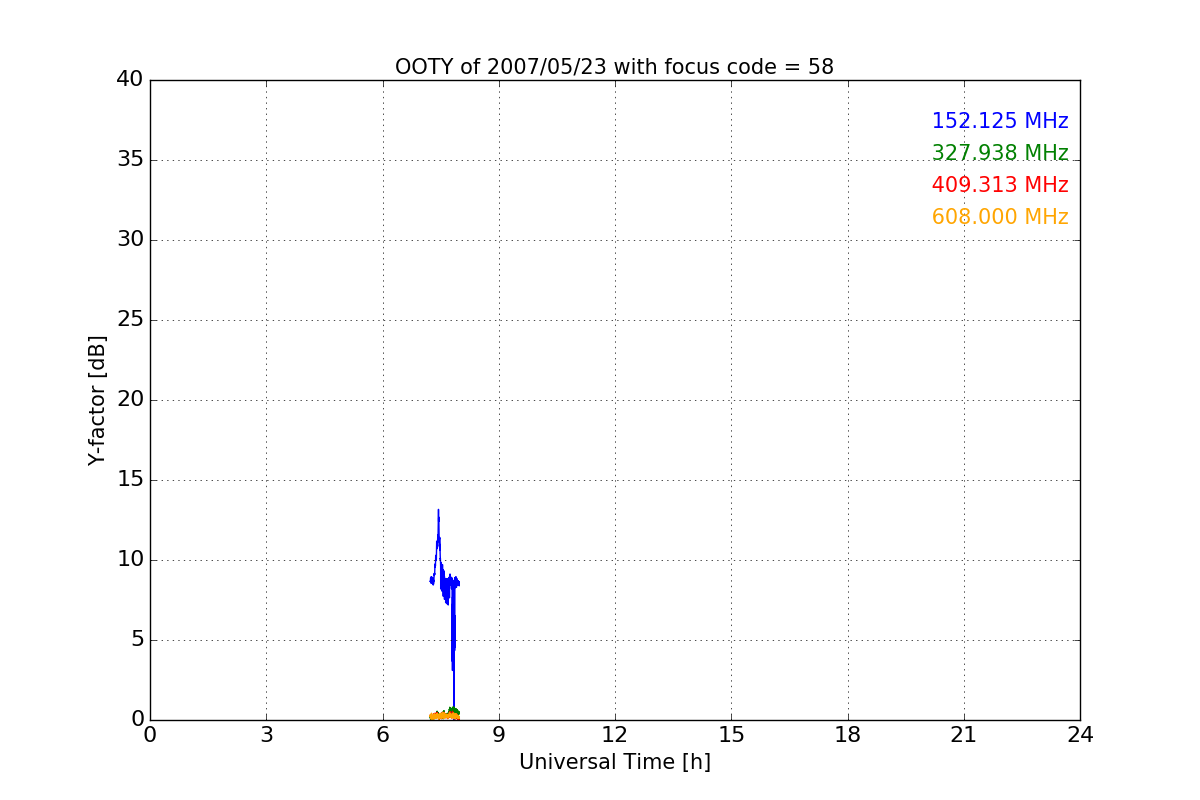Click y-axis tick label 30
The image size is (1200, 800).
[130, 240]
